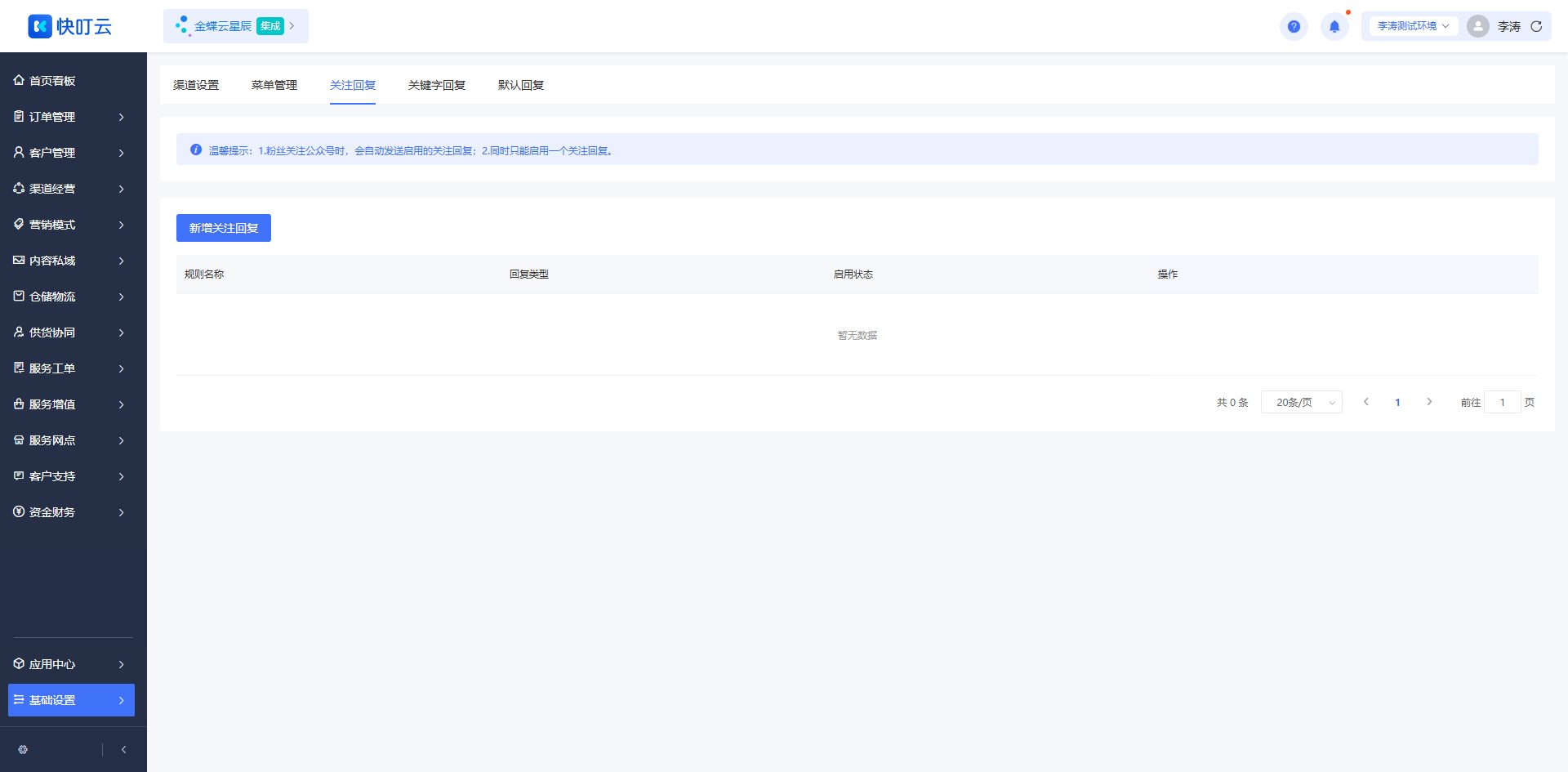1568x772 pixels.
Task: Open the 李涛测试环境 environment dropdown
Action: click(1412, 26)
